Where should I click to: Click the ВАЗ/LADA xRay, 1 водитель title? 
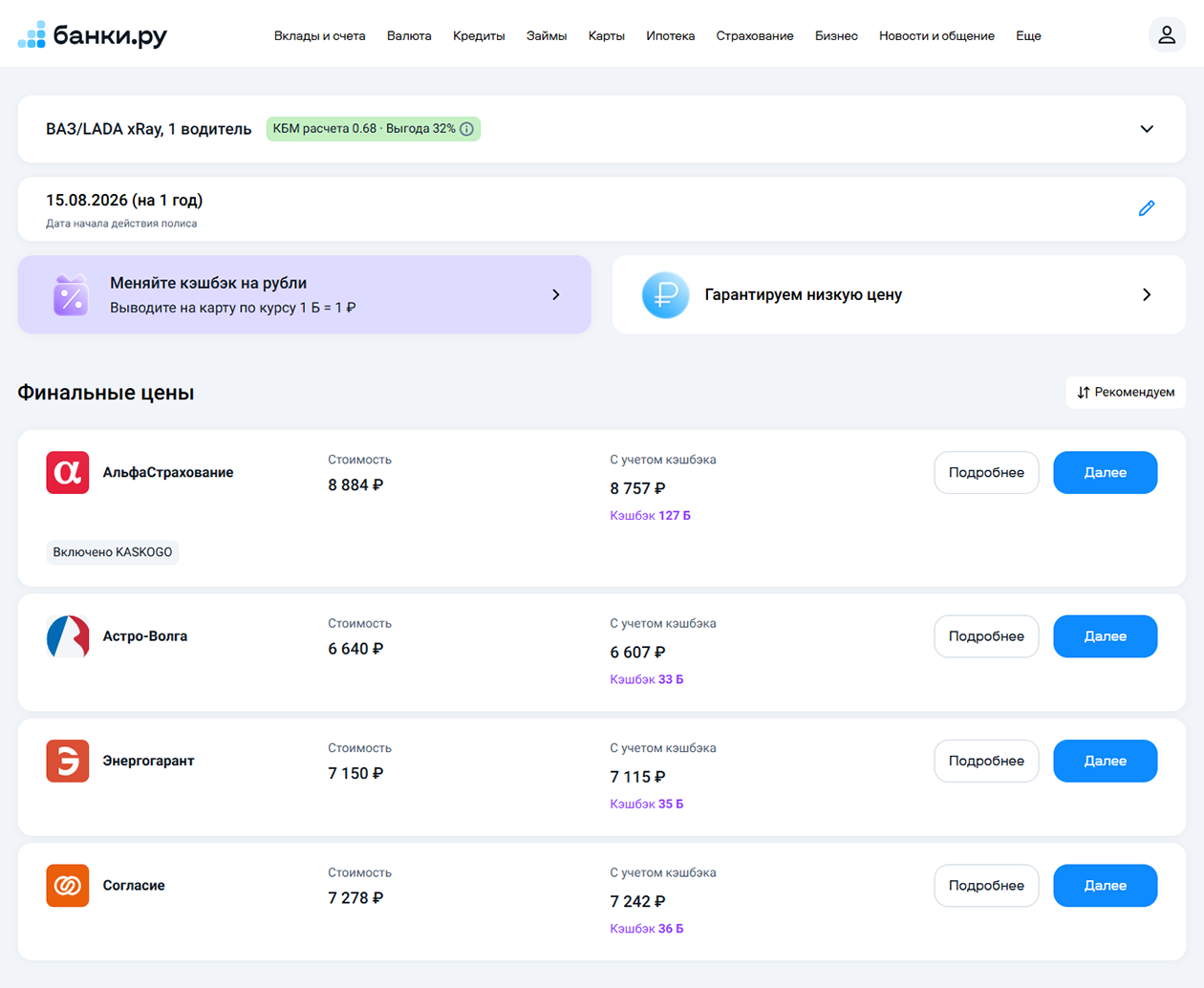pos(149,129)
